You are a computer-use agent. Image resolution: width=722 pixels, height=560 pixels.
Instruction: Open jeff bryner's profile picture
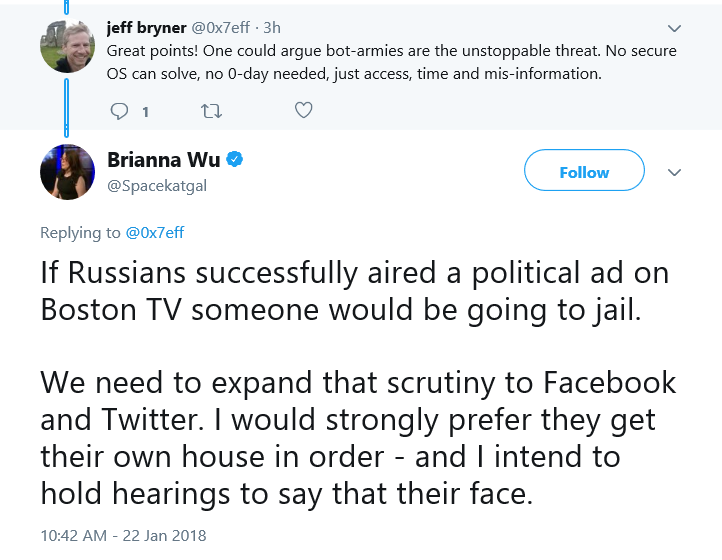pyautogui.click(x=67, y=46)
